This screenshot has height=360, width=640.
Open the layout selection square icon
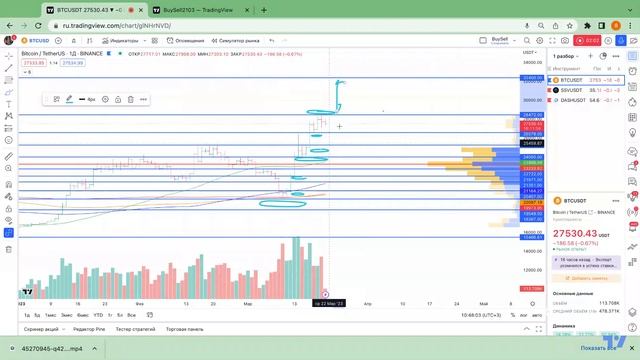[x=483, y=40]
